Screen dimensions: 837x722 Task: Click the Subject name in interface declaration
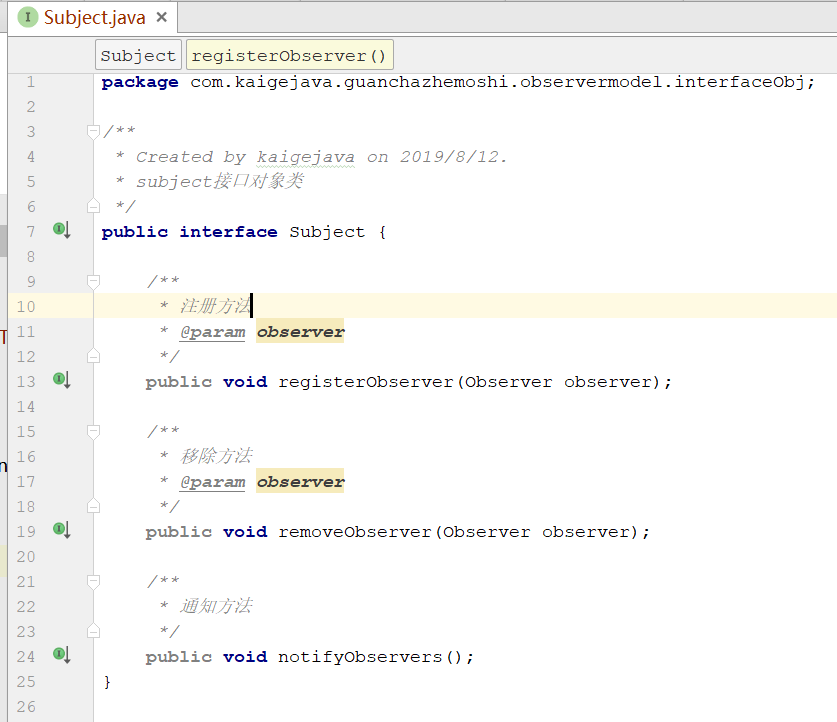pos(327,232)
